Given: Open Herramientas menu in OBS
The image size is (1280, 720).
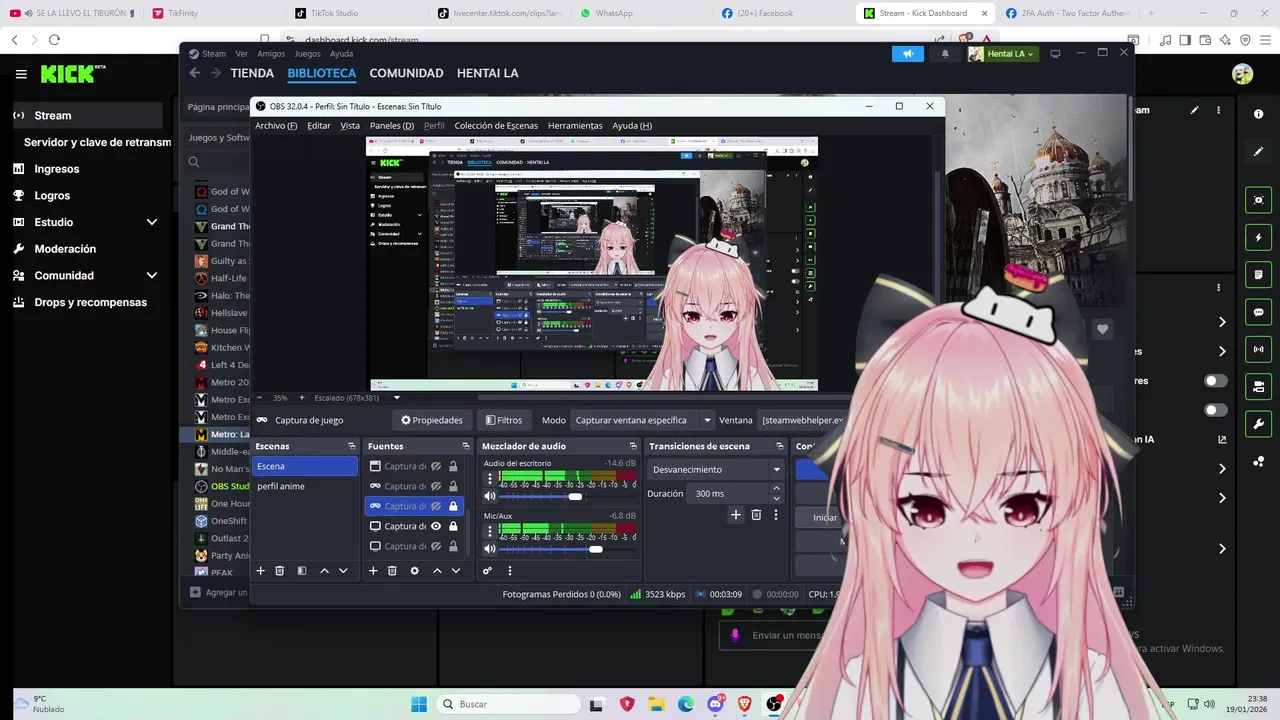Looking at the screenshot, I should point(575,126).
